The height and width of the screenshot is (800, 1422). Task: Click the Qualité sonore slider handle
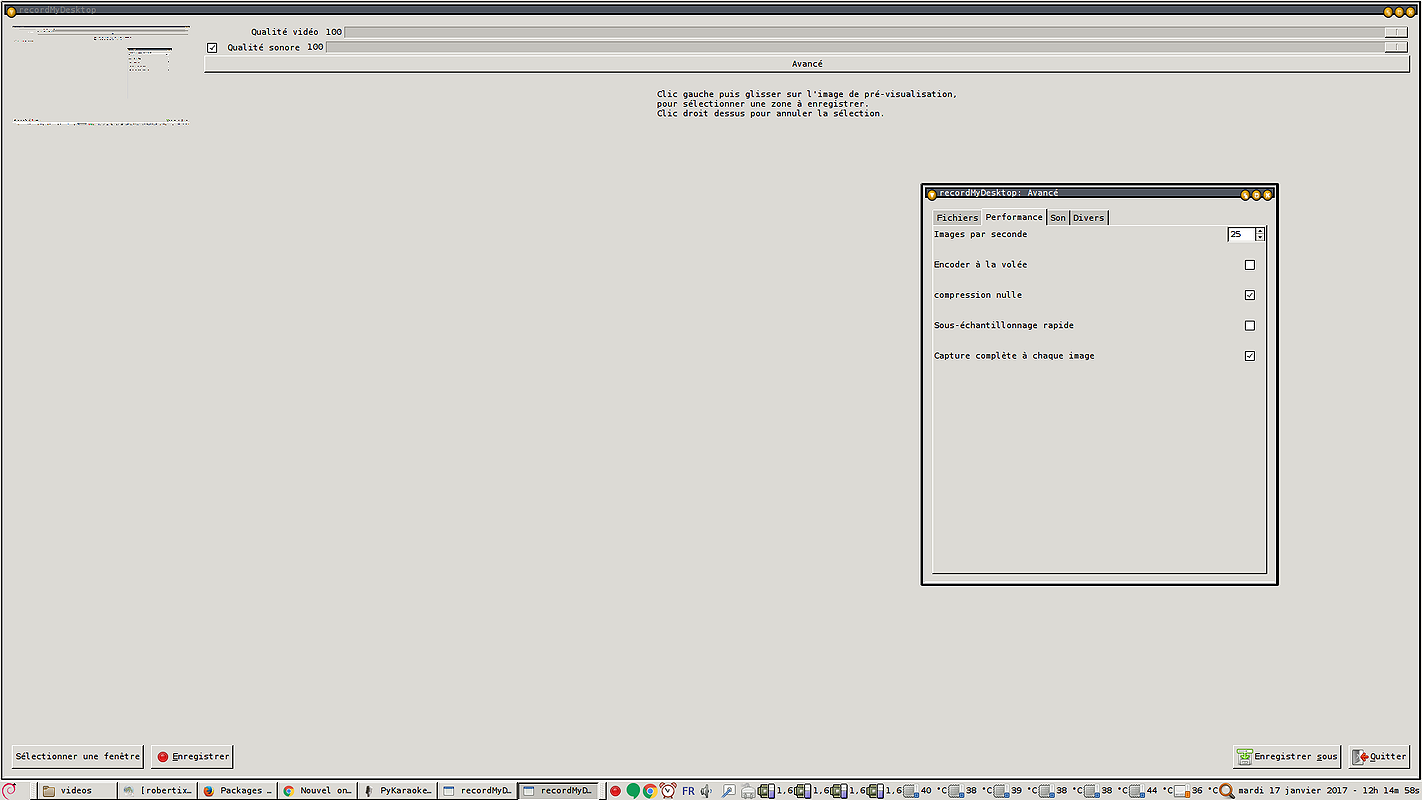click(1396, 47)
